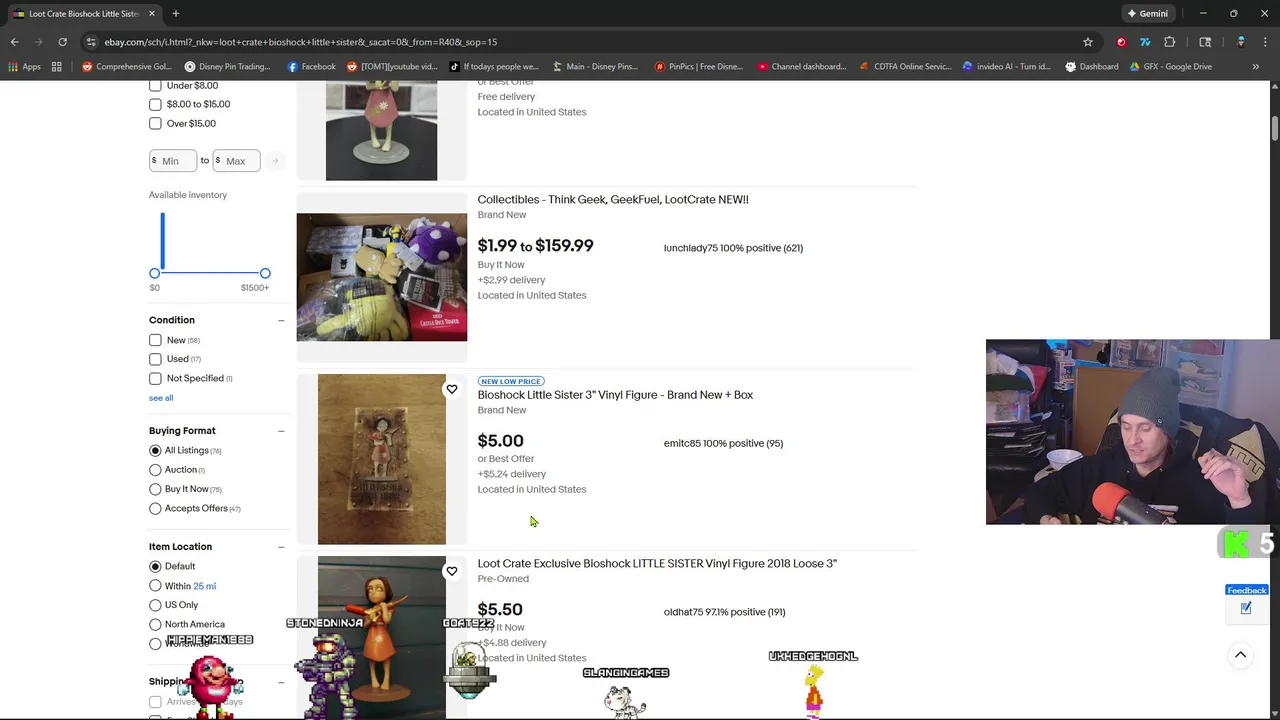
Task: Open the 25 mi distance link
Action: pos(204,586)
